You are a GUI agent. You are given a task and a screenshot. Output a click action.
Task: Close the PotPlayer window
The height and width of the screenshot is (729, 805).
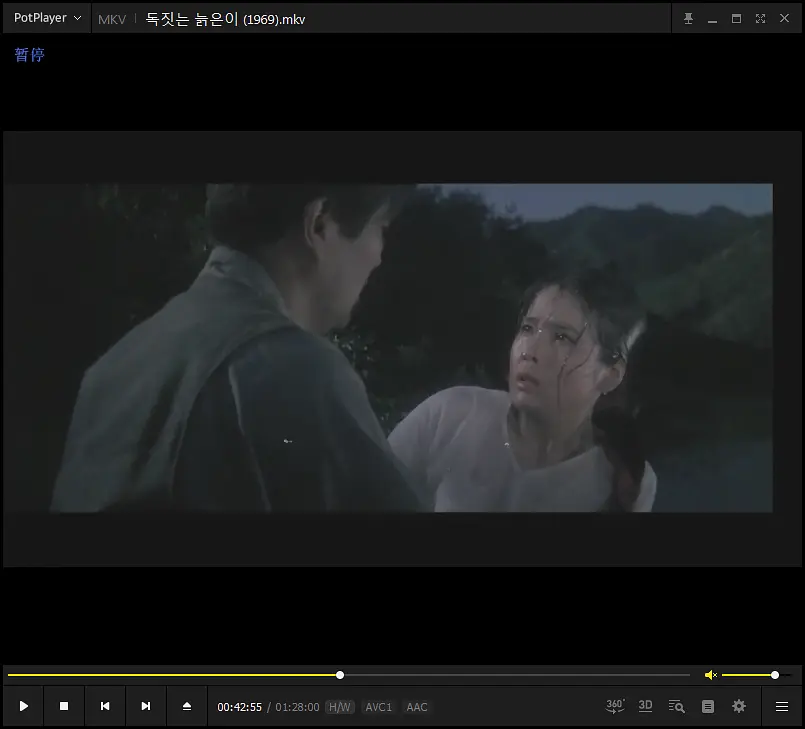pyautogui.click(x=784, y=18)
